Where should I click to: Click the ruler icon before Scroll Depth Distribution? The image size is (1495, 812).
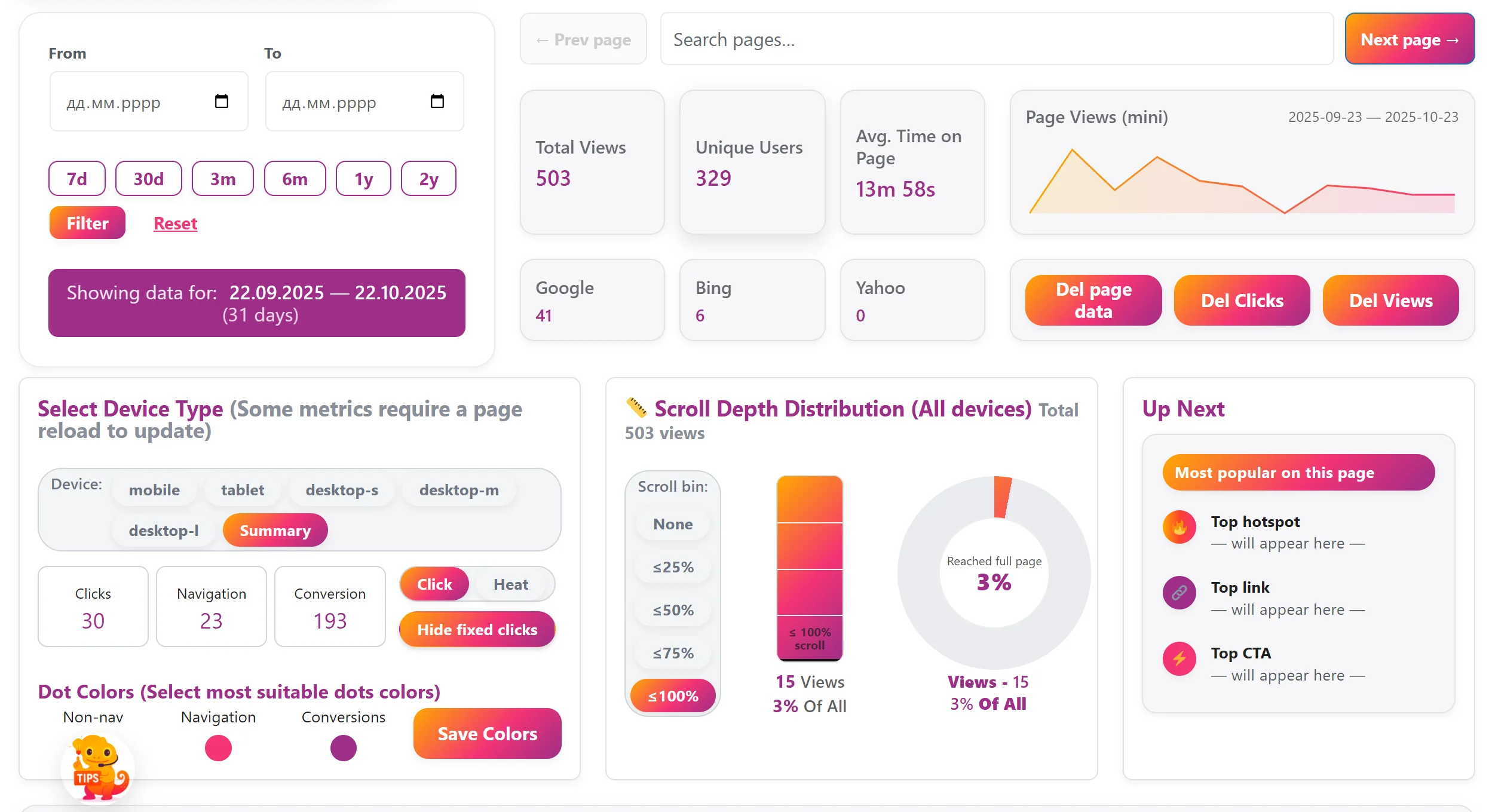click(636, 408)
